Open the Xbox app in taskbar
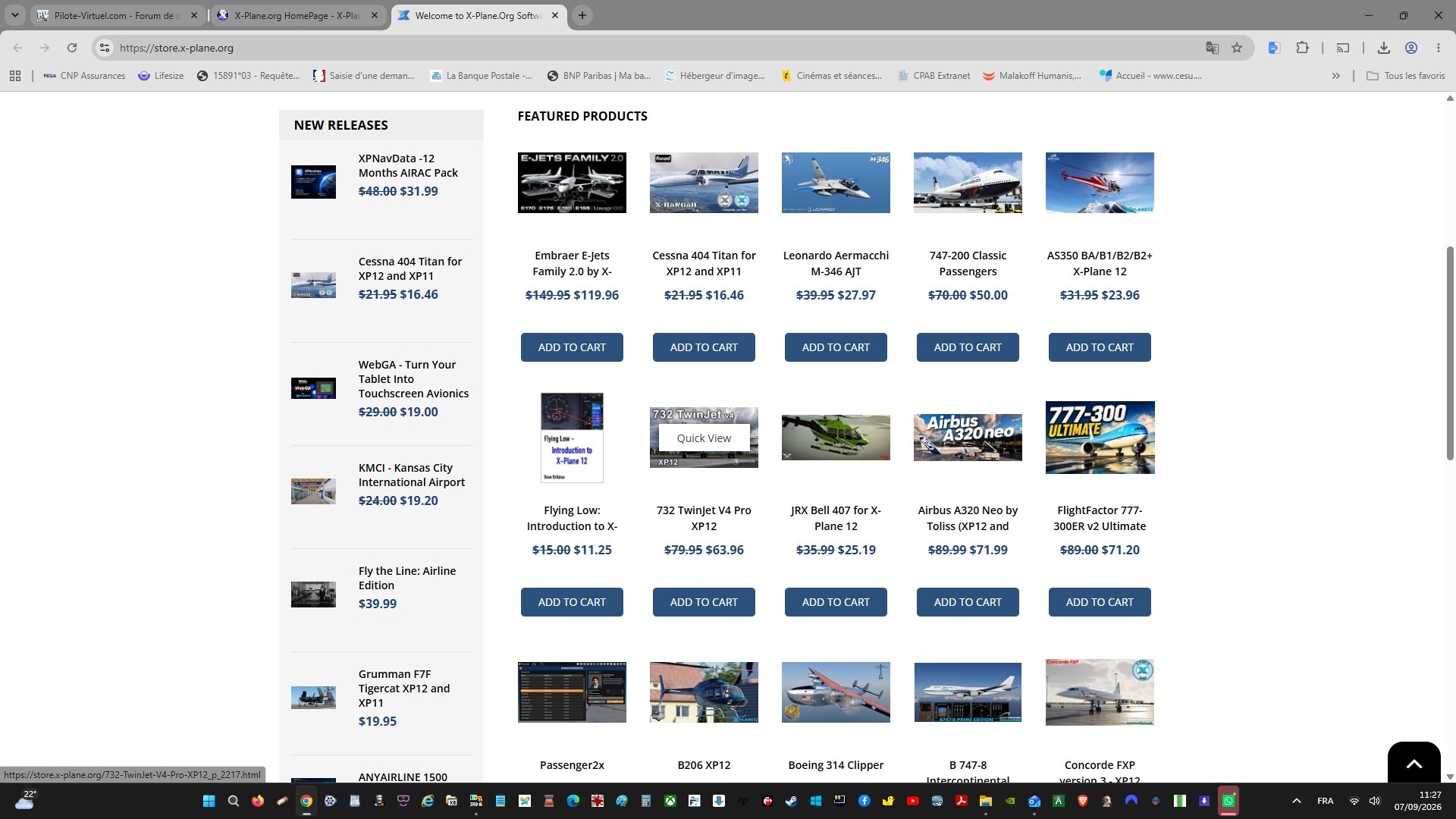Screen dimensions: 1456x819 pos(670,801)
